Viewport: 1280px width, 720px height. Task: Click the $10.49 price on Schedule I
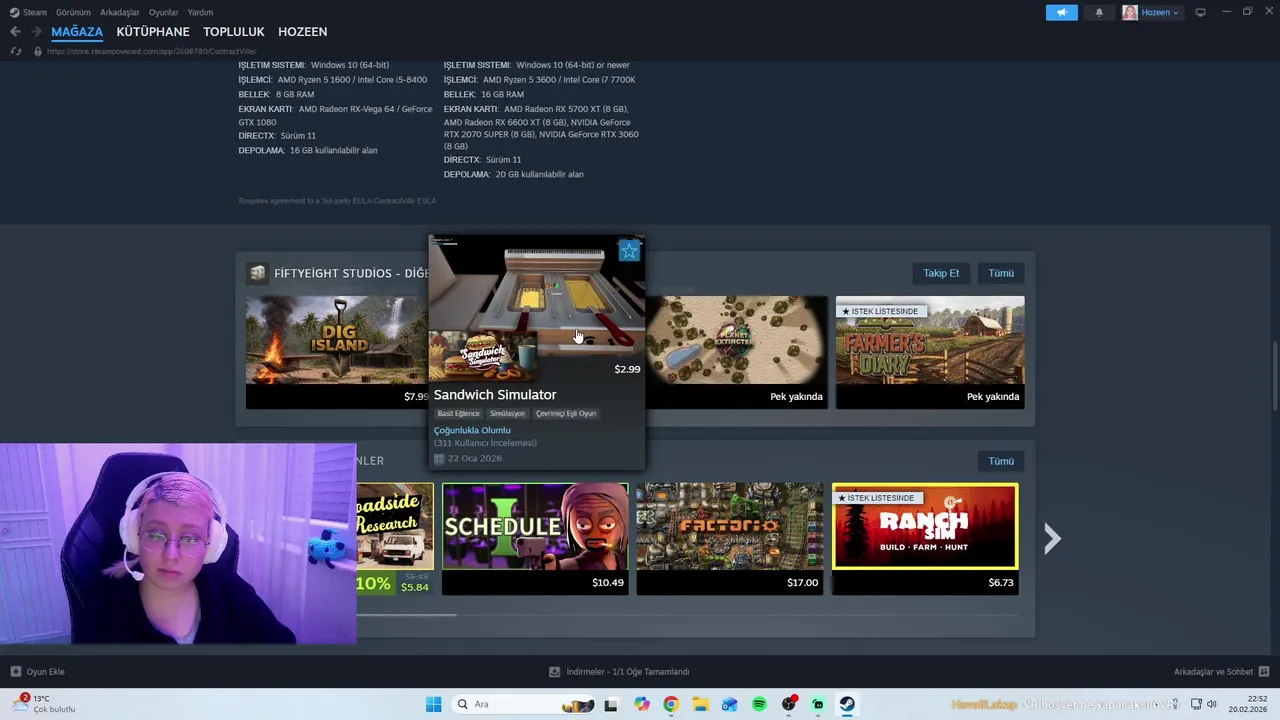point(607,582)
